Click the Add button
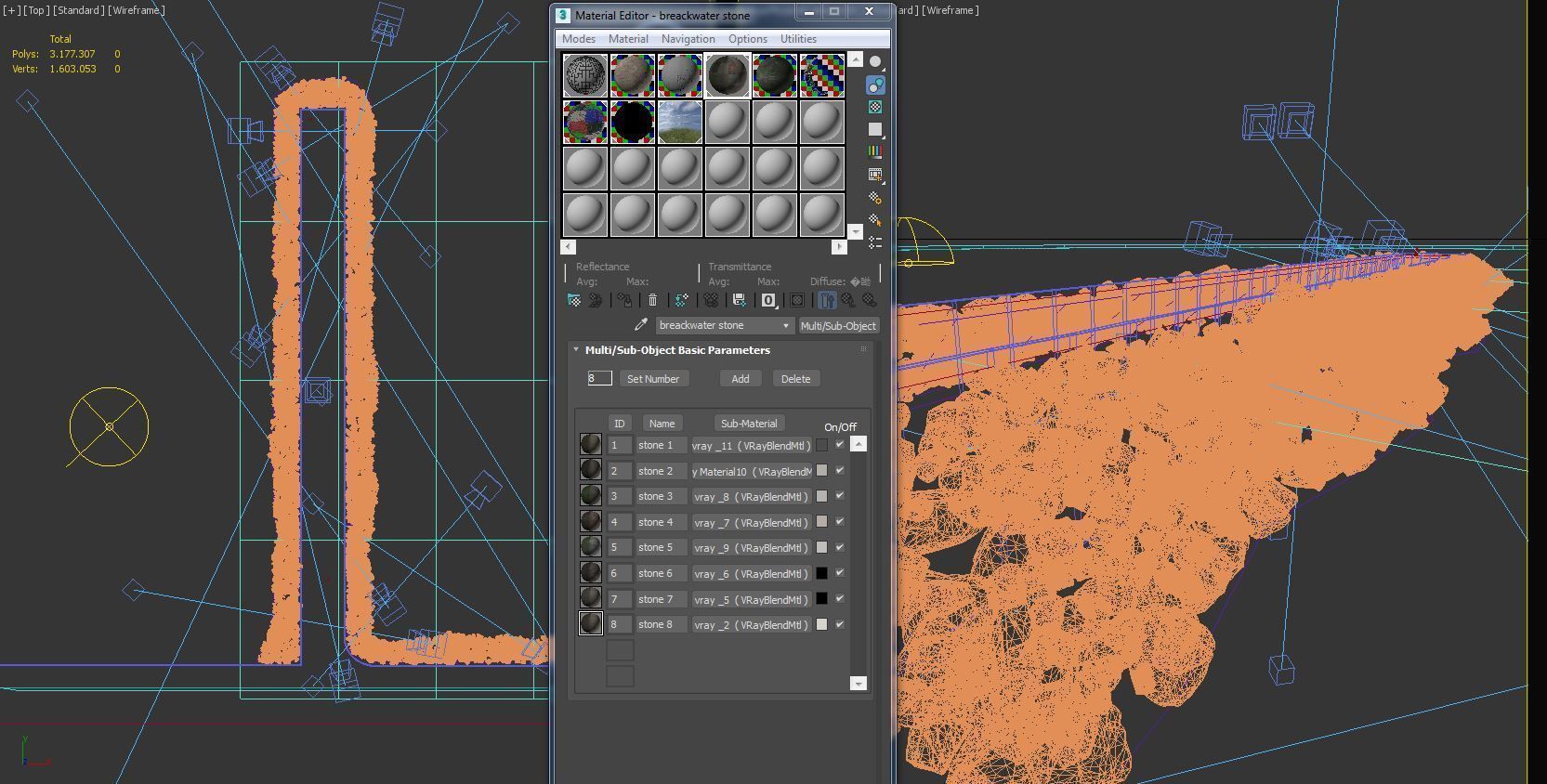The image size is (1547, 784). pyautogui.click(x=741, y=379)
